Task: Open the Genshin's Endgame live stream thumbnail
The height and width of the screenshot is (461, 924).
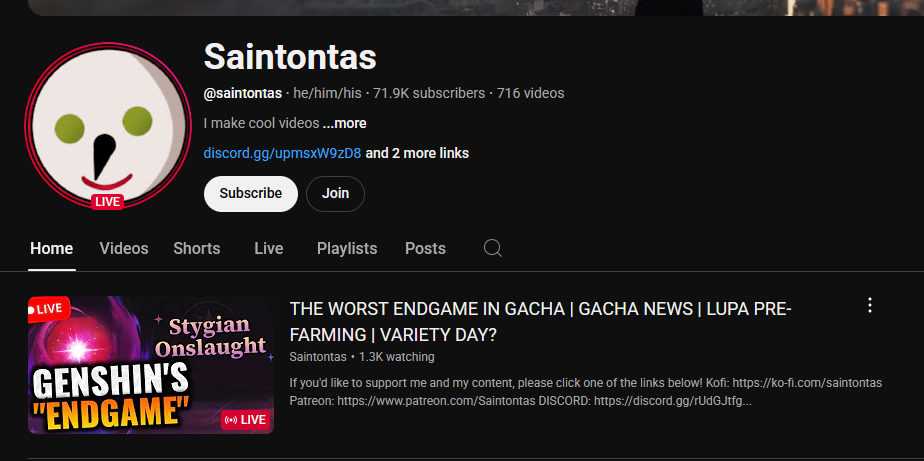Action: [x=151, y=365]
